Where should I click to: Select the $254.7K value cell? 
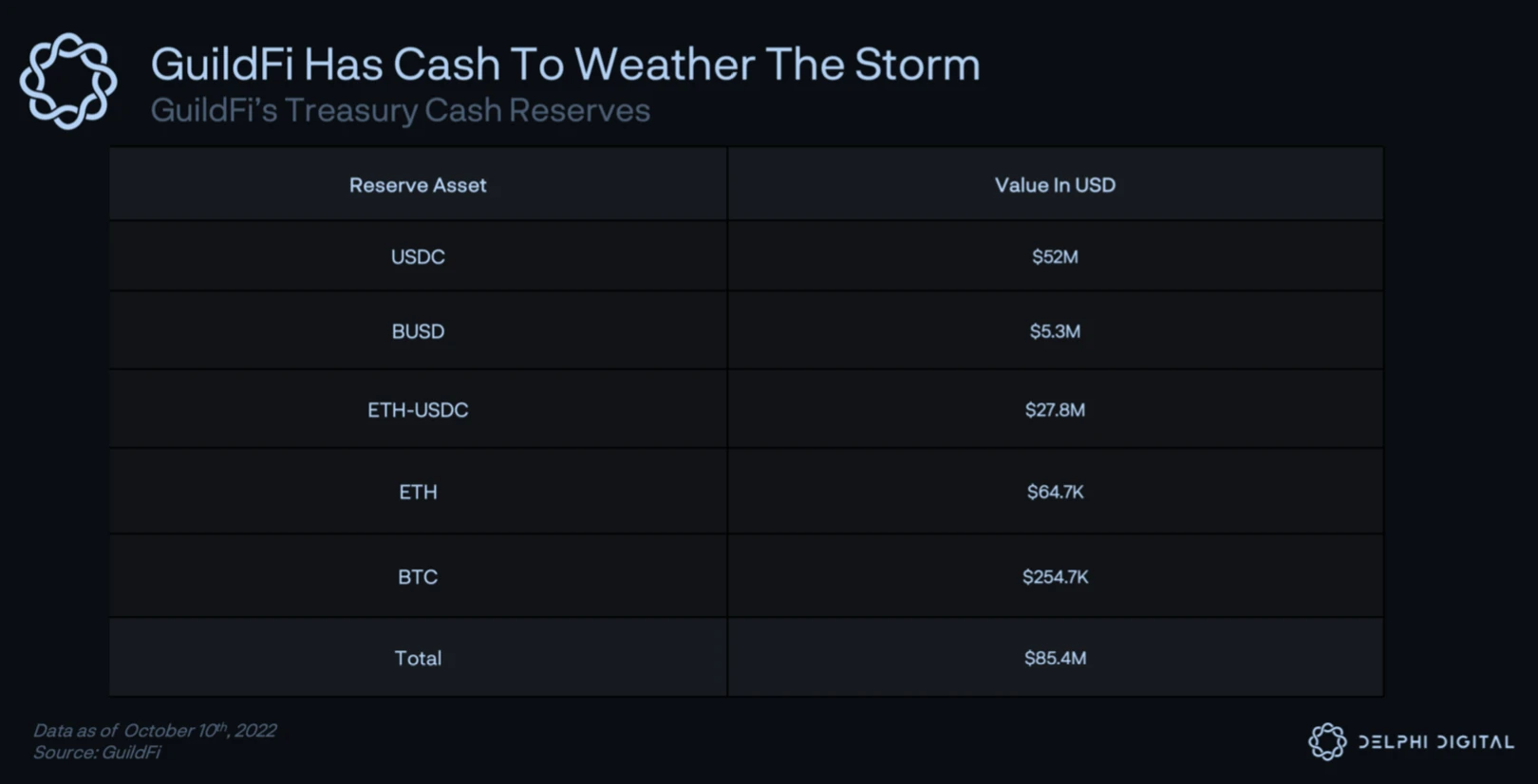1055,577
